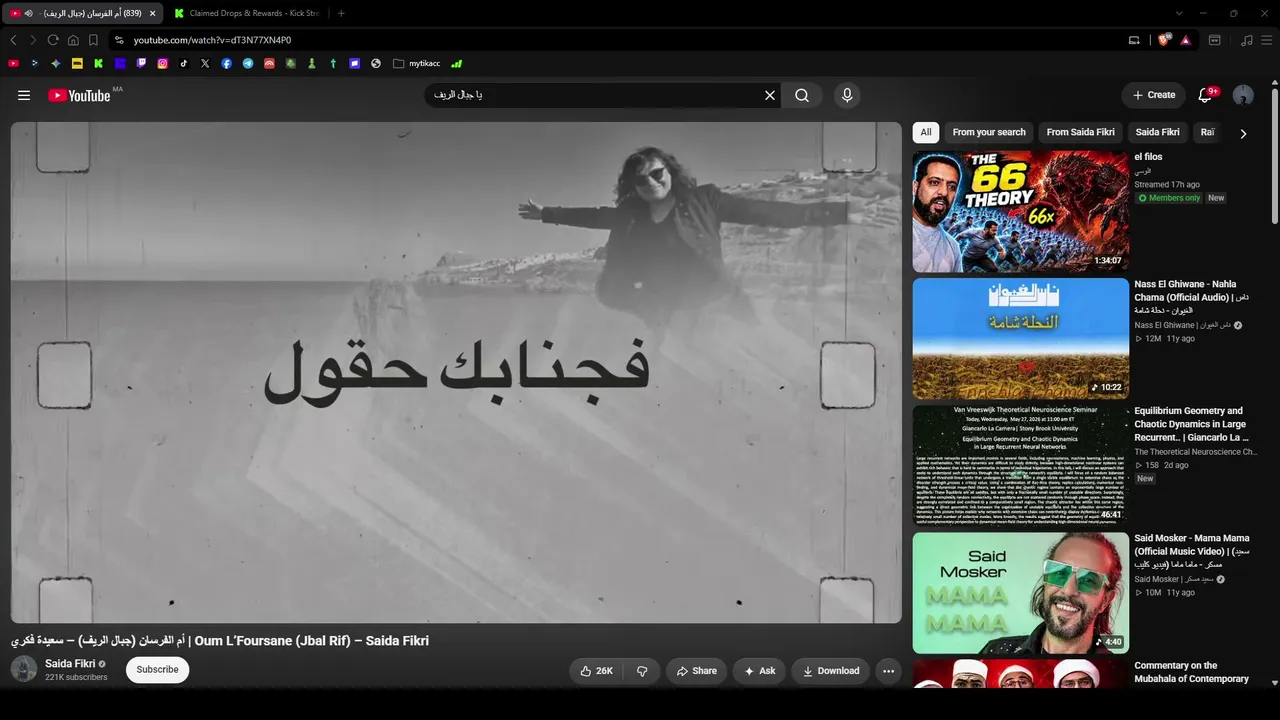Image resolution: width=1280 pixels, height=720 pixels.
Task: Go to YouTube home via logo
Action: pos(79,95)
